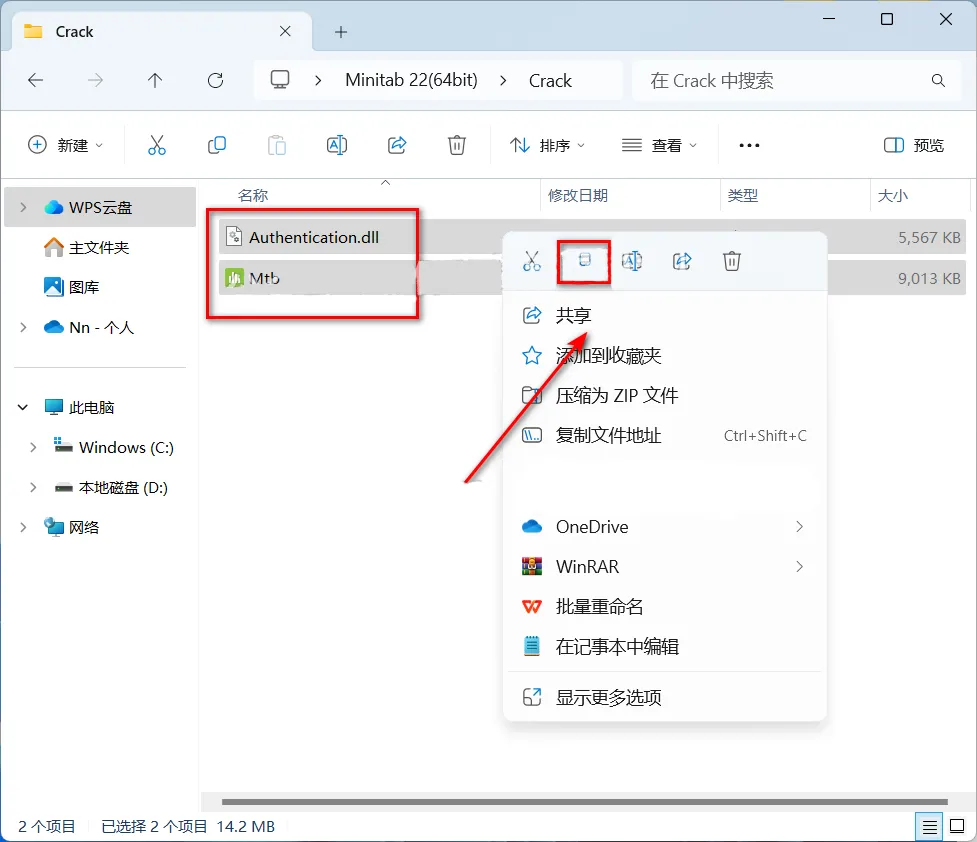Sort by the 名称 column header

(252, 196)
